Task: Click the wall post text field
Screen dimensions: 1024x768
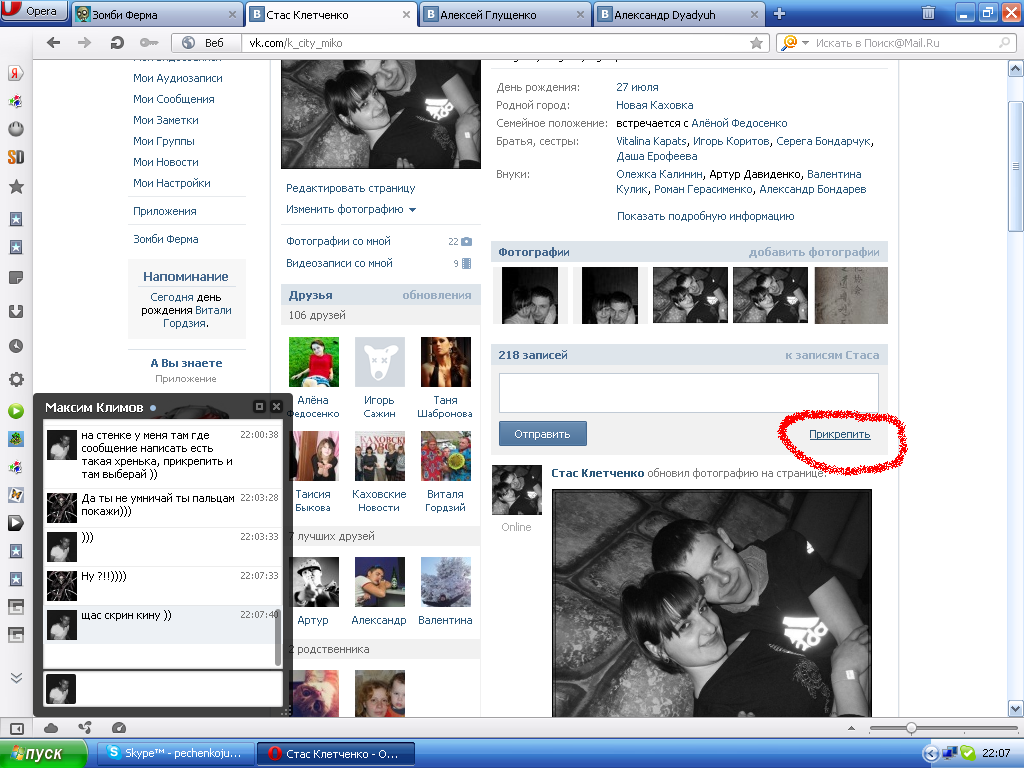Action: click(x=688, y=392)
